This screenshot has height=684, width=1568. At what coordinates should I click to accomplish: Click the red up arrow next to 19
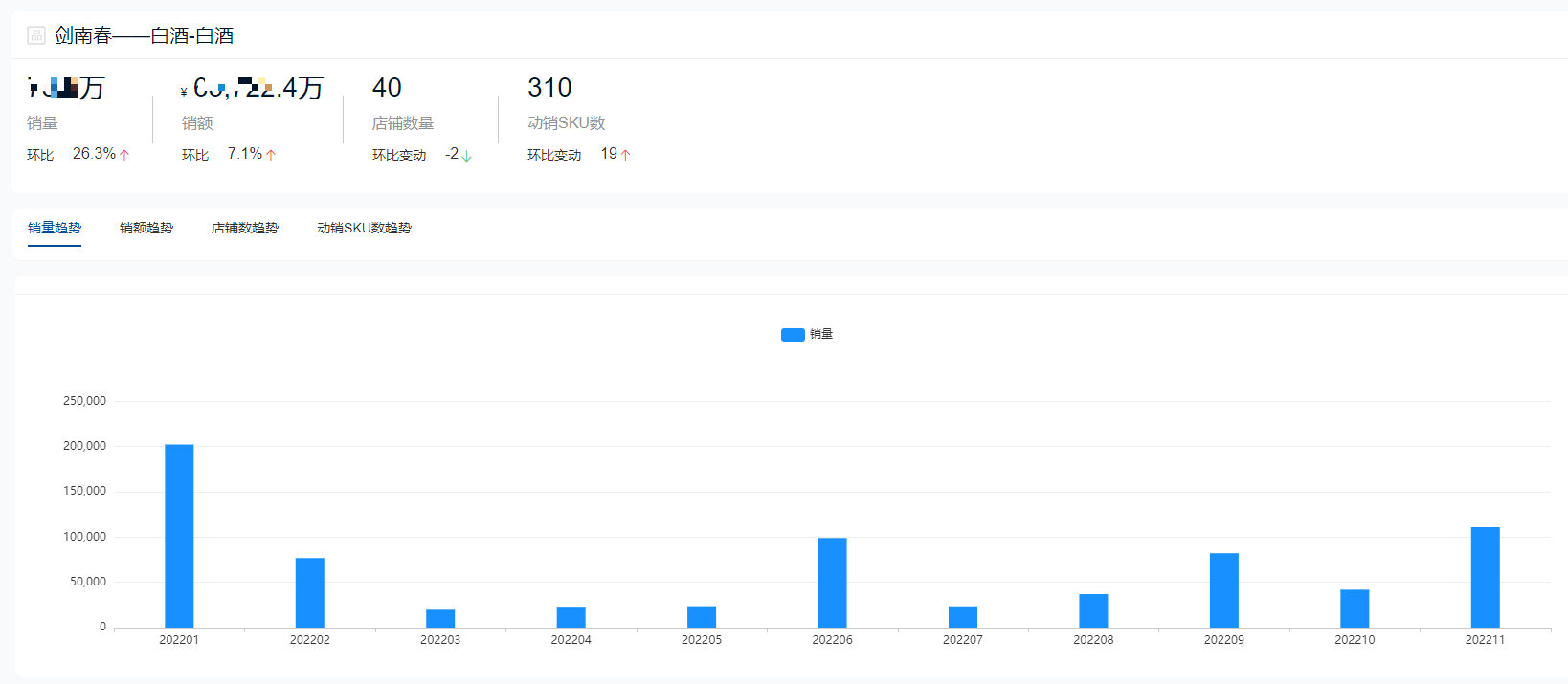625,155
